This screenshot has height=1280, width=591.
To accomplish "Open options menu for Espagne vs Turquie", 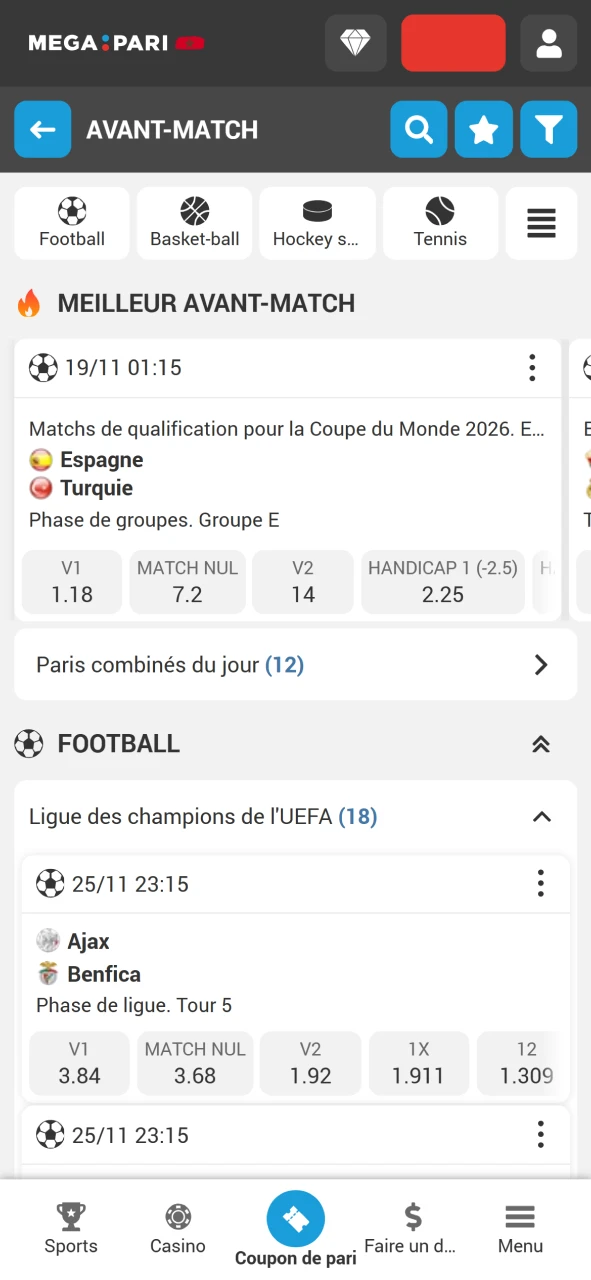I will [532, 368].
